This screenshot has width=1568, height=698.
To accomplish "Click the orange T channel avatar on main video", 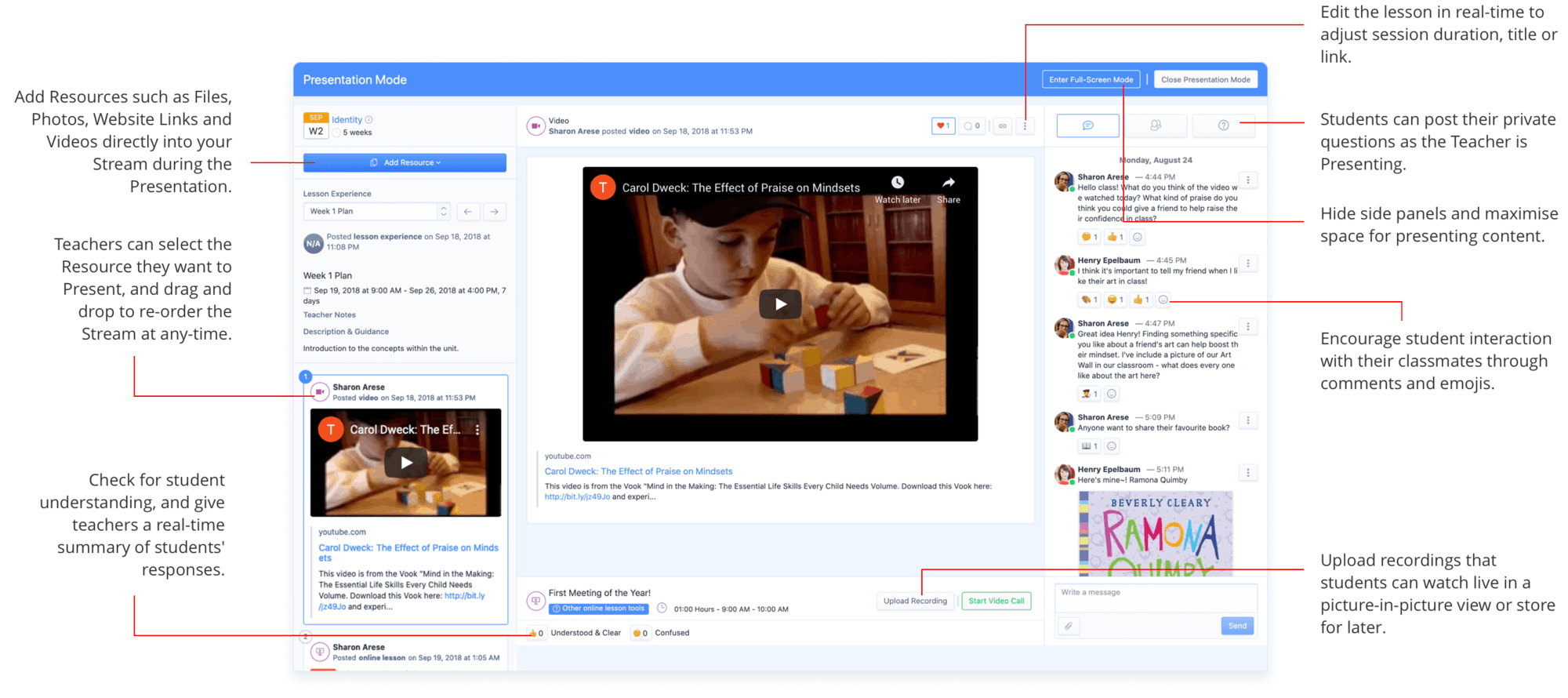I will (x=602, y=187).
